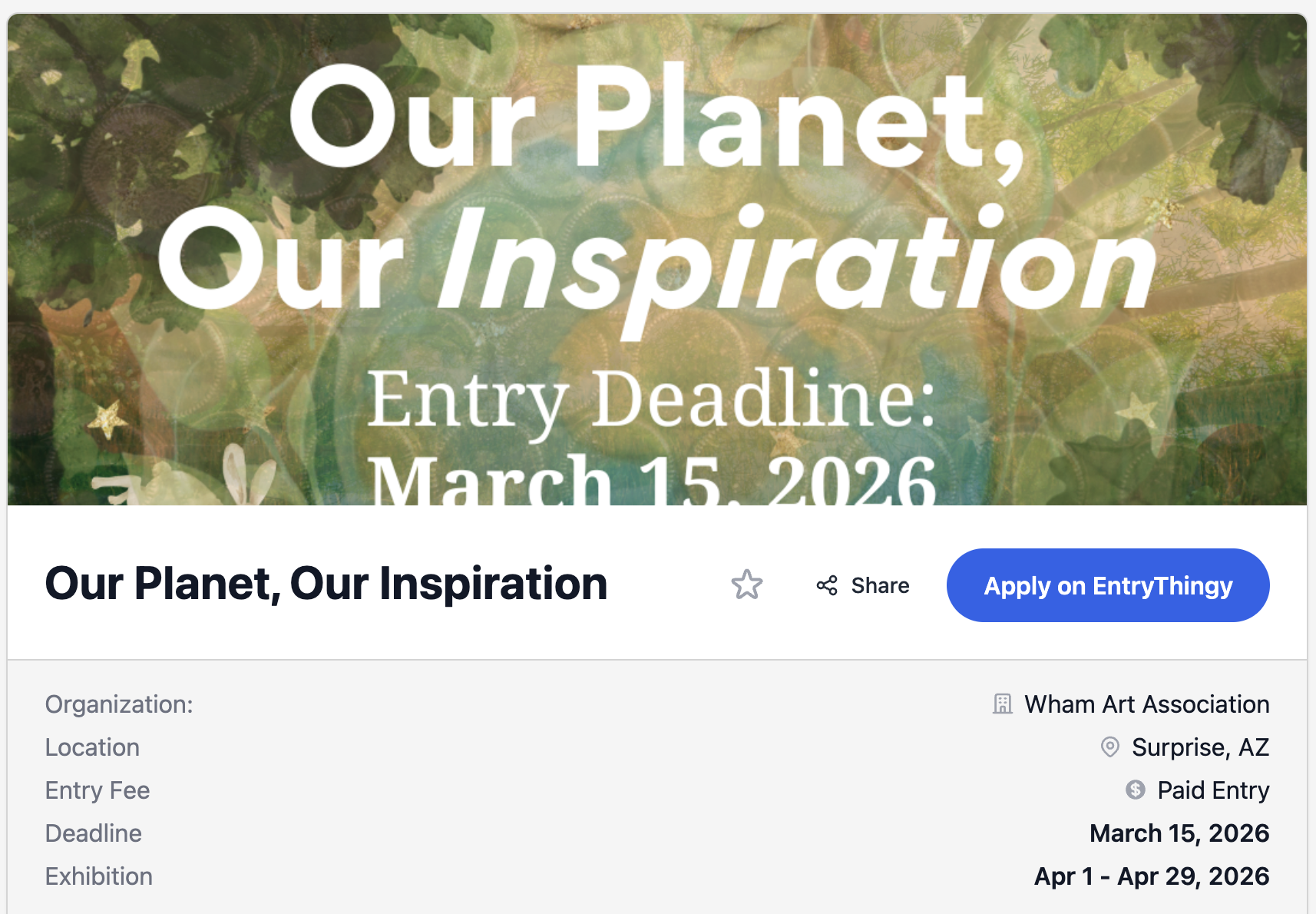Click the 'Organization:' field label

(119, 704)
